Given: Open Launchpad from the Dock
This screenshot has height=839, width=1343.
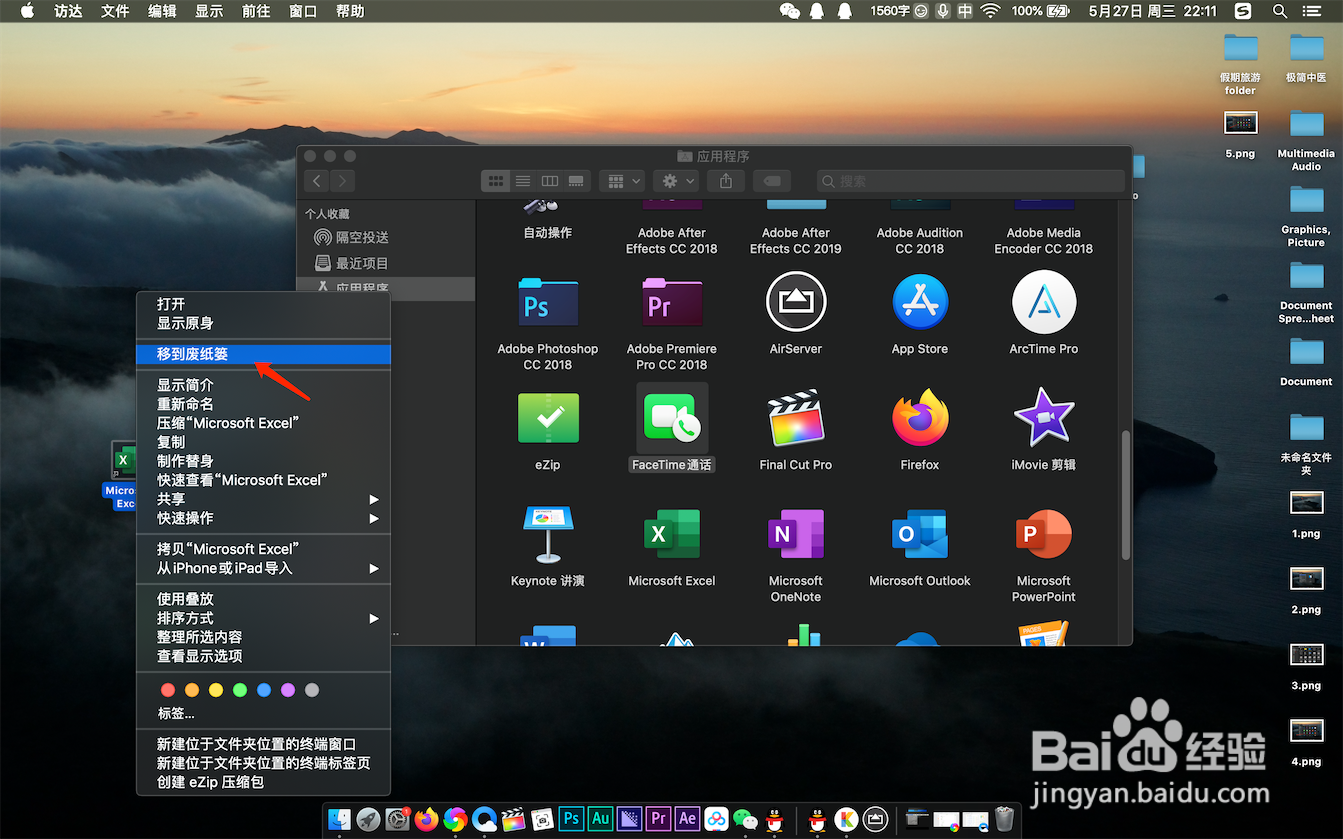Looking at the screenshot, I should pyautogui.click(x=369, y=819).
